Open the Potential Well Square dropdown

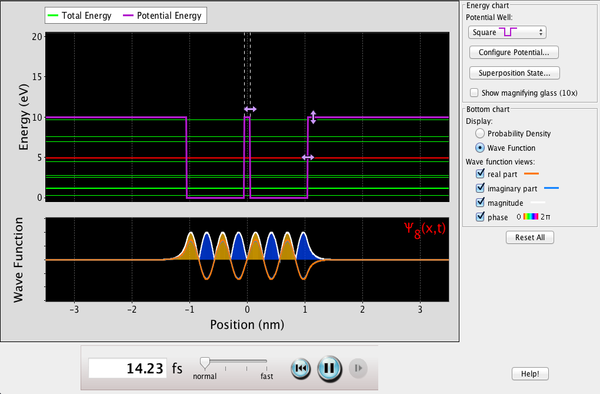[507, 32]
